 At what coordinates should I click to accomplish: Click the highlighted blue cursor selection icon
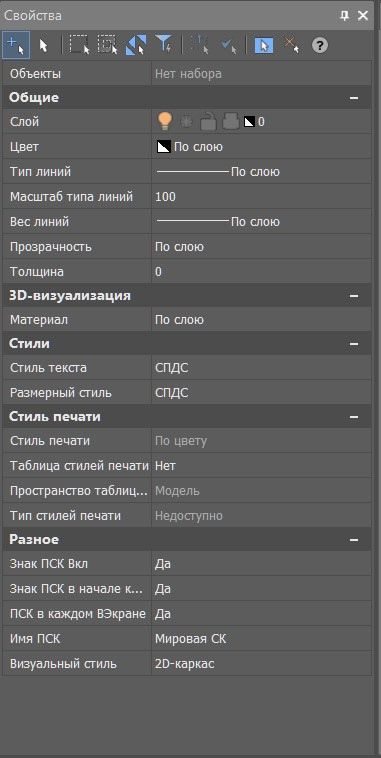[x=264, y=45]
